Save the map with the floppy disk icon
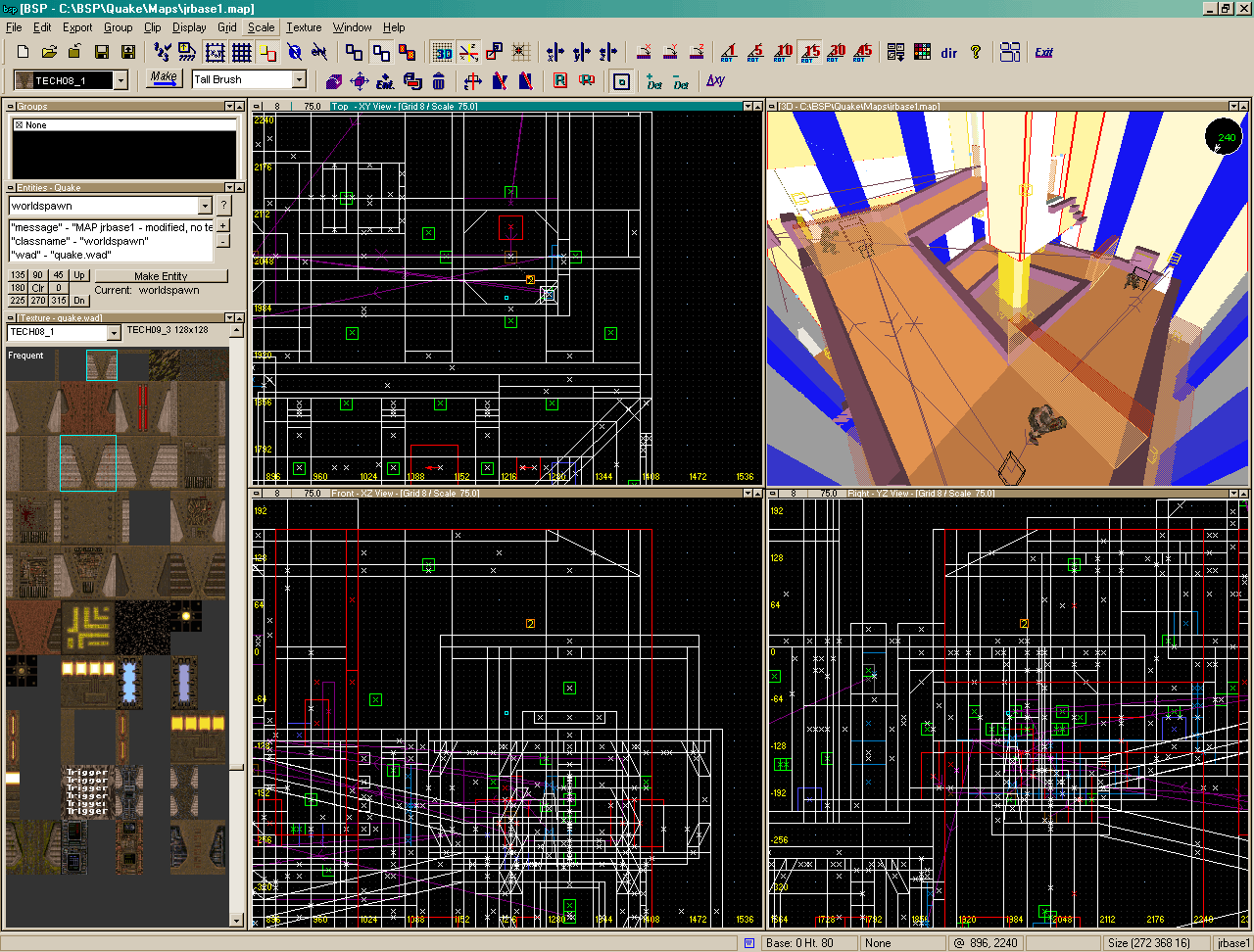 (101, 52)
